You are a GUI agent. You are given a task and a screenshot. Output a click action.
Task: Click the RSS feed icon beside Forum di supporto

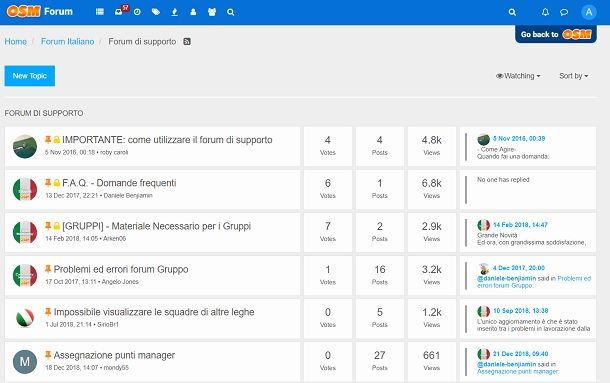[x=187, y=41]
